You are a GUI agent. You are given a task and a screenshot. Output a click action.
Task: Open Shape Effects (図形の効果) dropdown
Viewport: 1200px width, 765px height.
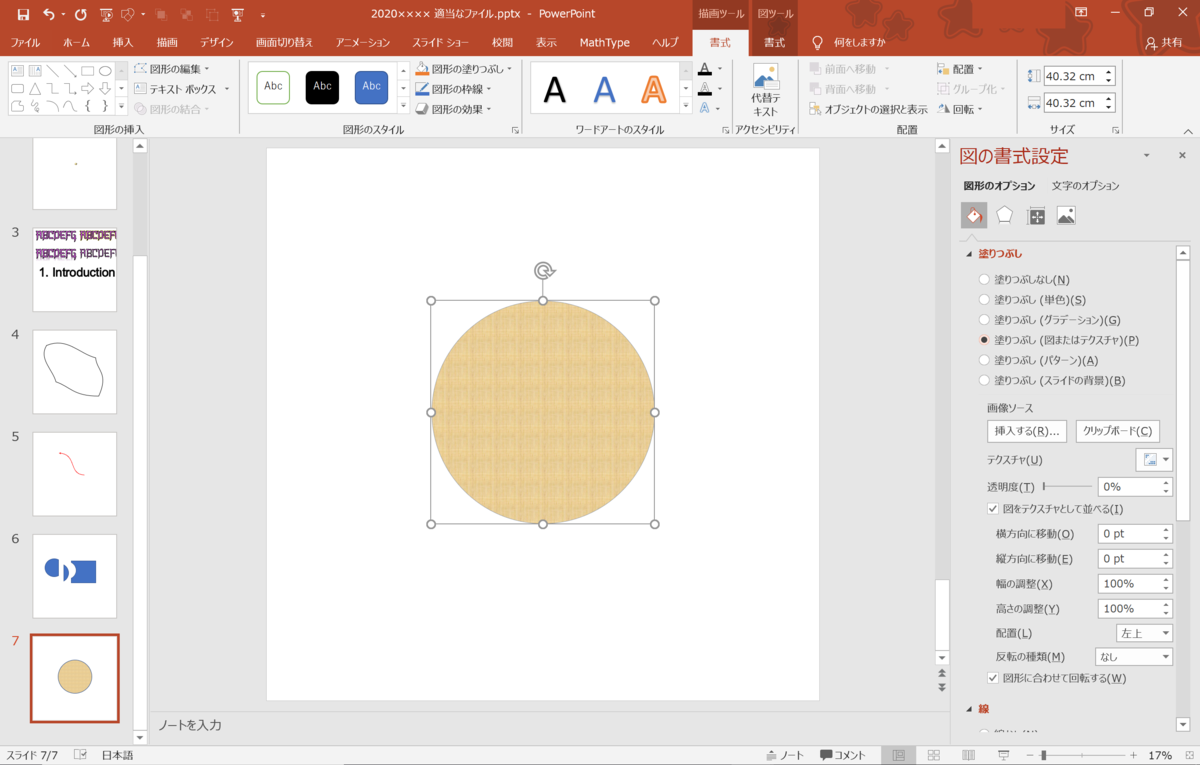pyautogui.click(x=454, y=109)
